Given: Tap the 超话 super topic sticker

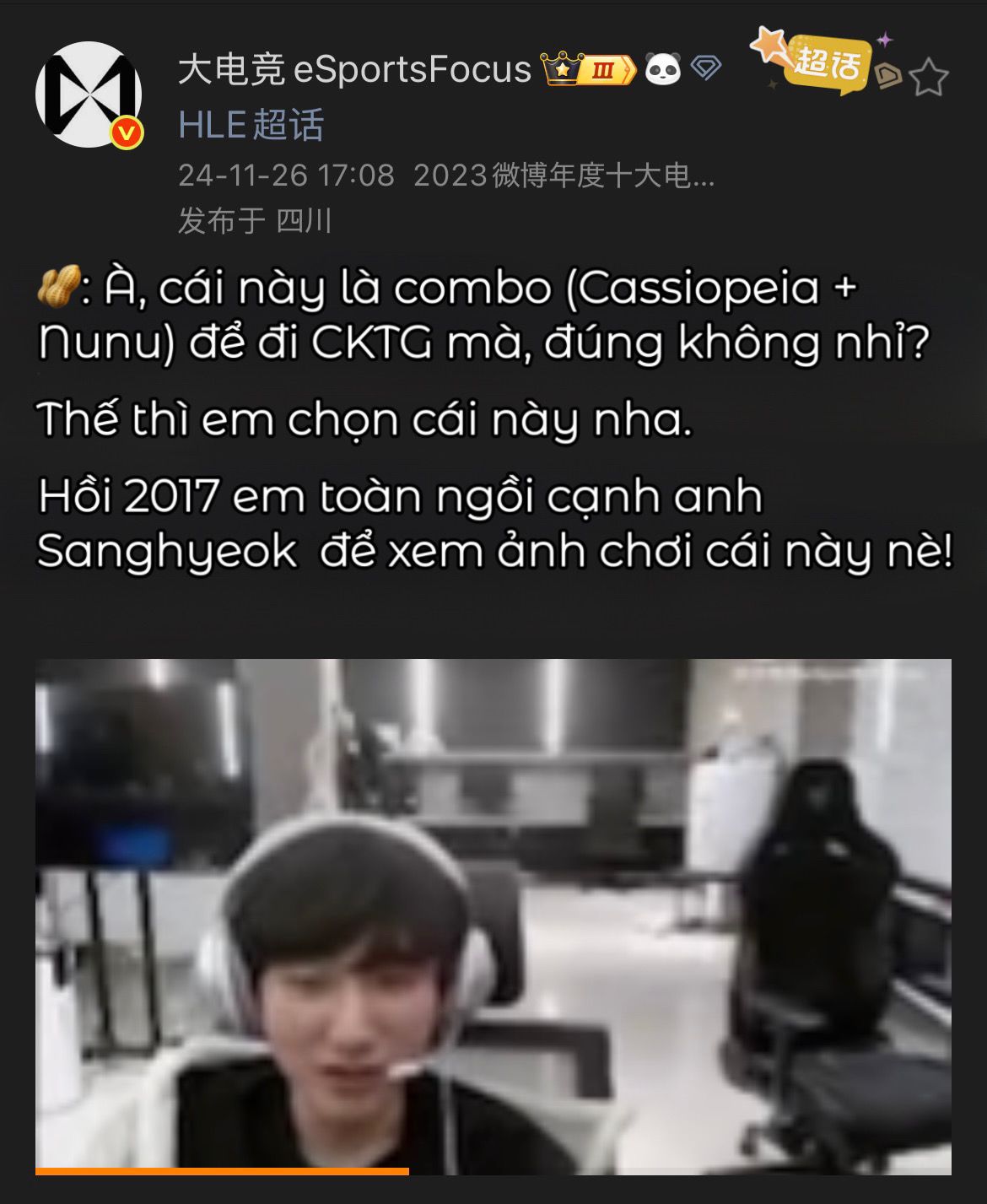Looking at the screenshot, I should [816, 59].
